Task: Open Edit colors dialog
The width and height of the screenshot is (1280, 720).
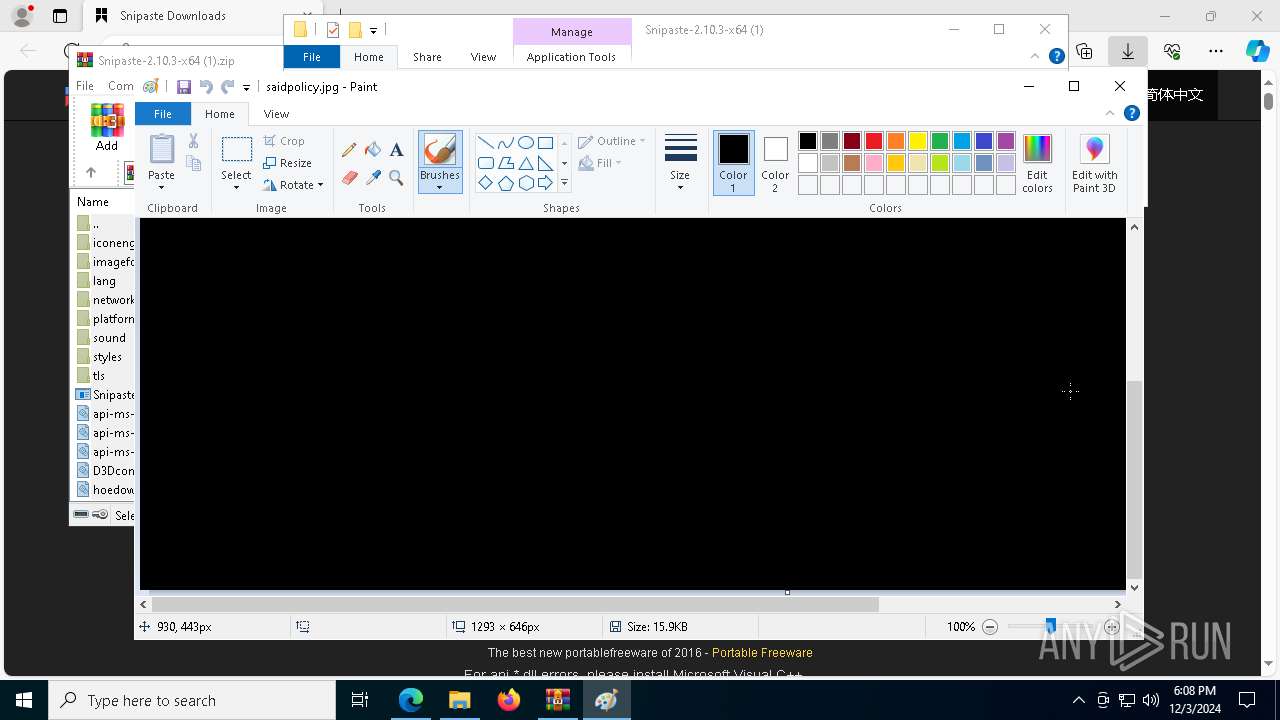Action: pyautogui.click(x=1037, y=163)
